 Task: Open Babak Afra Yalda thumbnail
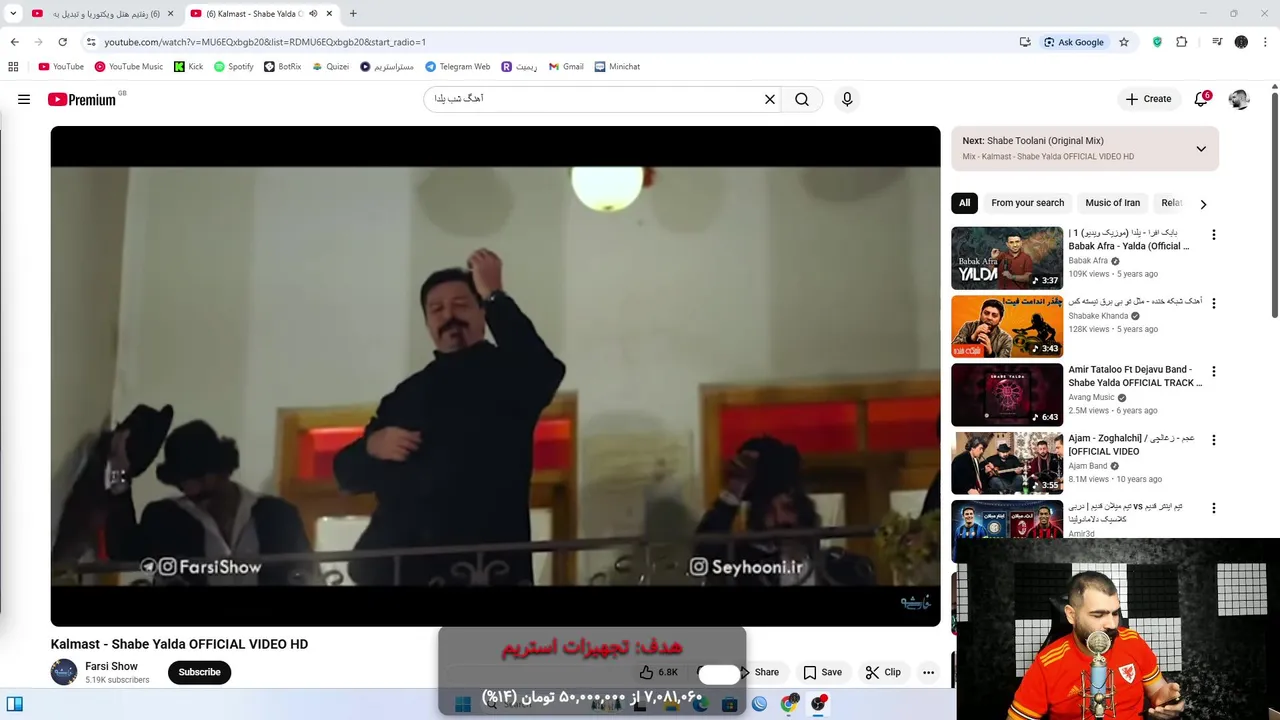pos(1007,258)
